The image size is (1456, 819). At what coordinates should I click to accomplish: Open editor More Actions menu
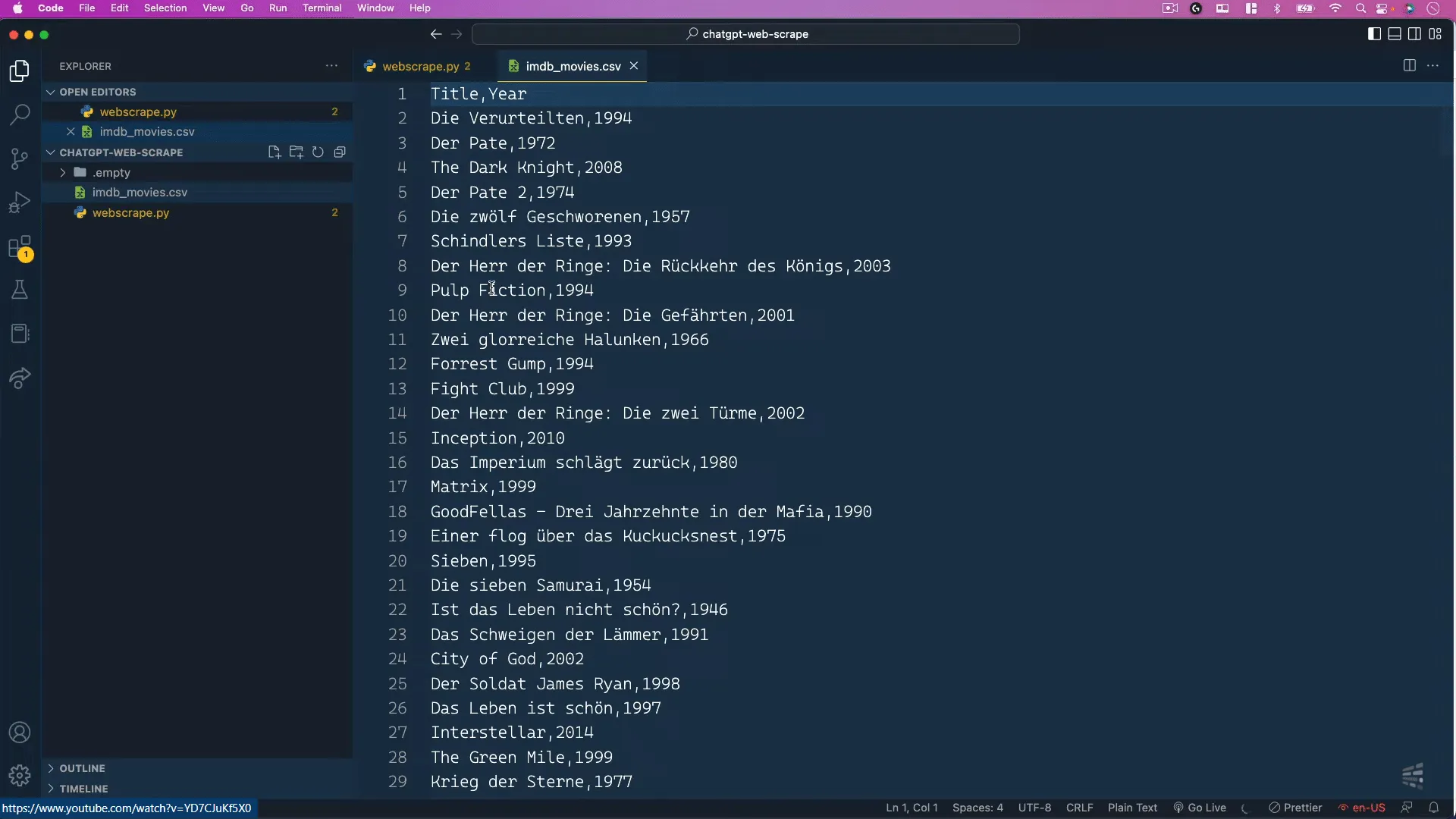(x=1432, y=66)
